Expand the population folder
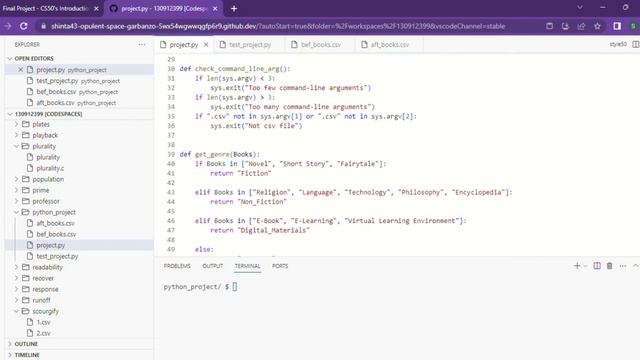Screen dimensions: 640x360 [16, 179]
